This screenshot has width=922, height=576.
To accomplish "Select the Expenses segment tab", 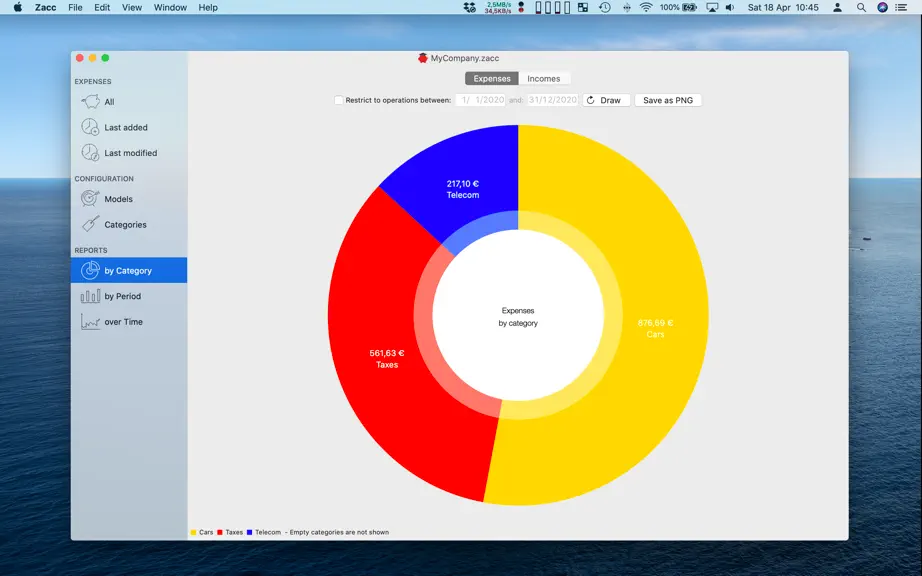I will 492,79.
